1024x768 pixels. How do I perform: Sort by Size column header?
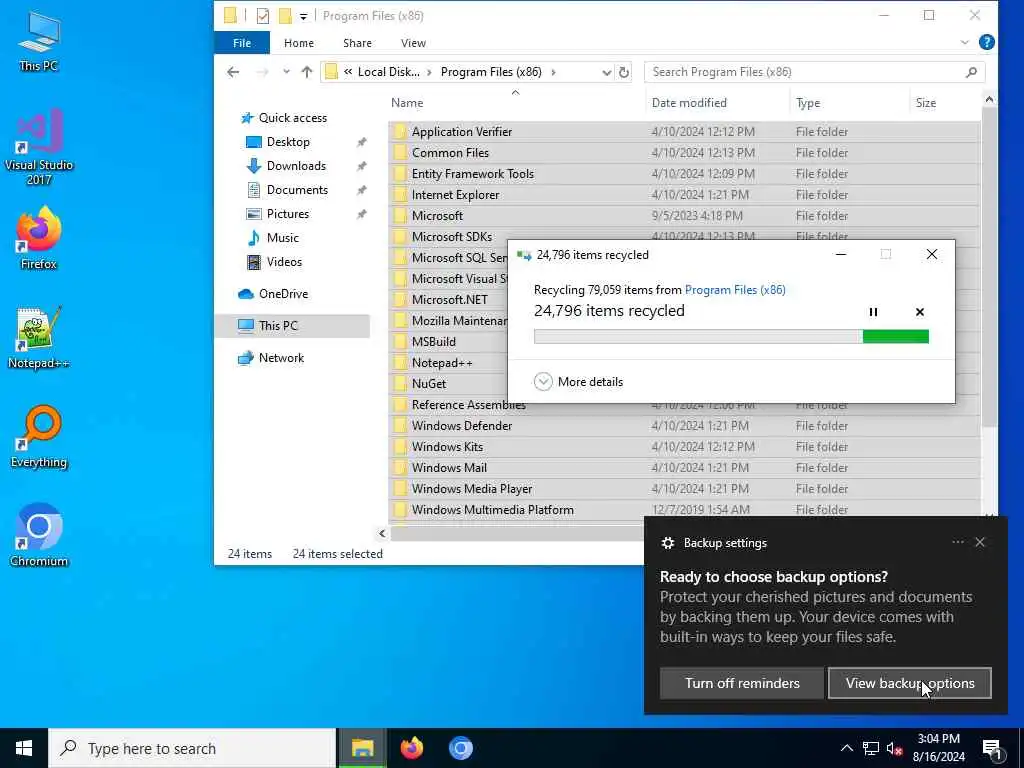click(944, 103)
